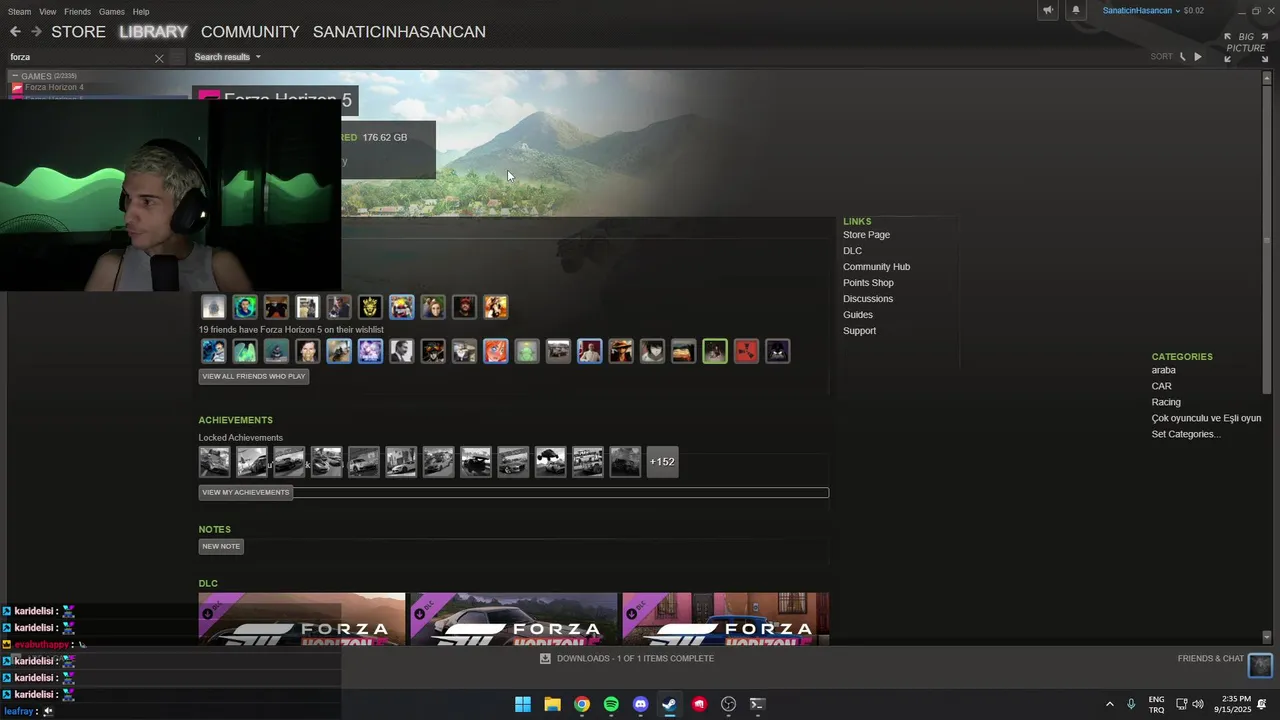Open the filter options icon beside search
This screenshot has width=1280, height=720.
pyautogui.click(x=178, y=57)
